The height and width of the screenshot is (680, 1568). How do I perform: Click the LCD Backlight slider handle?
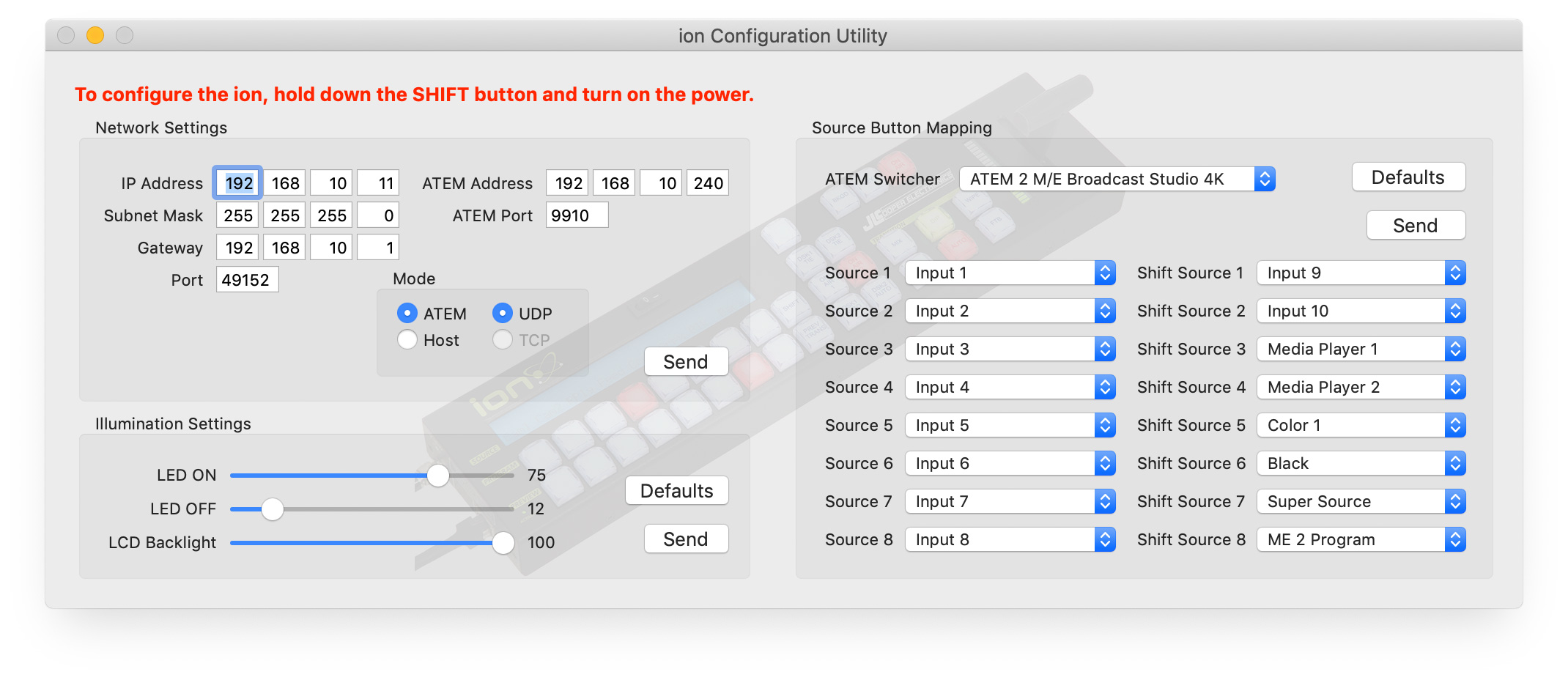pyautogui.click(x=503, y=542)
